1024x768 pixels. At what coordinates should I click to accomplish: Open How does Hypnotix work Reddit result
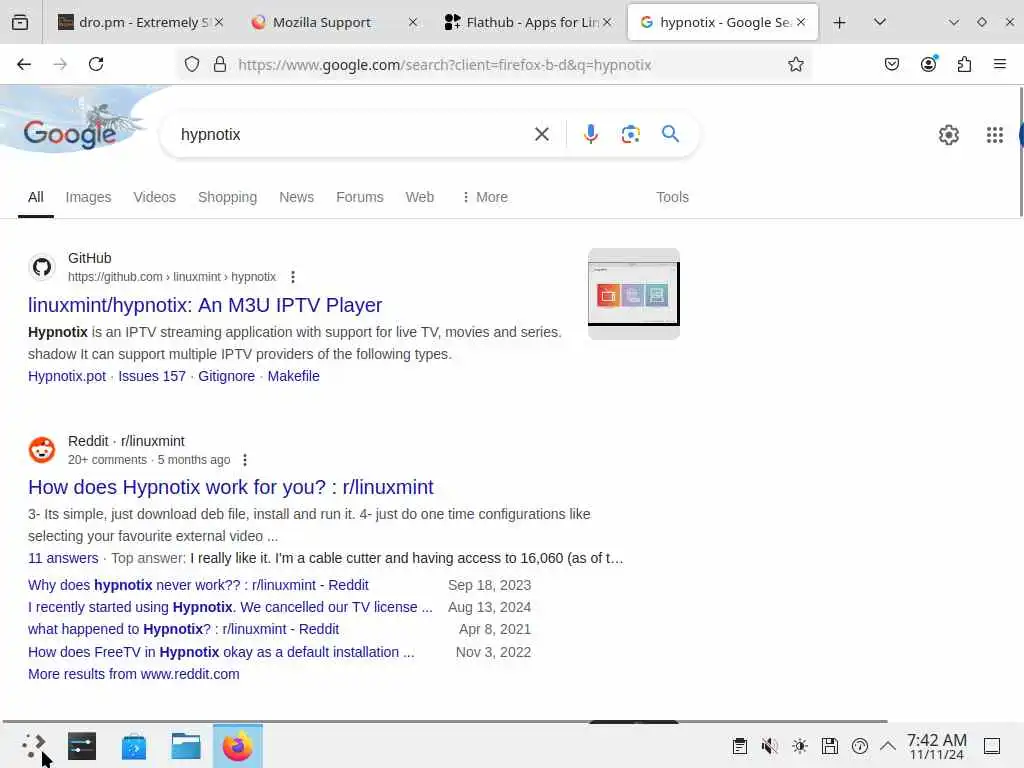231,487
